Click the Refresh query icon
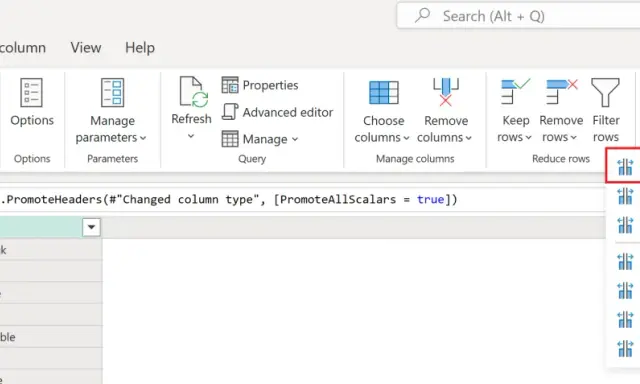 (x=193, y=92)
